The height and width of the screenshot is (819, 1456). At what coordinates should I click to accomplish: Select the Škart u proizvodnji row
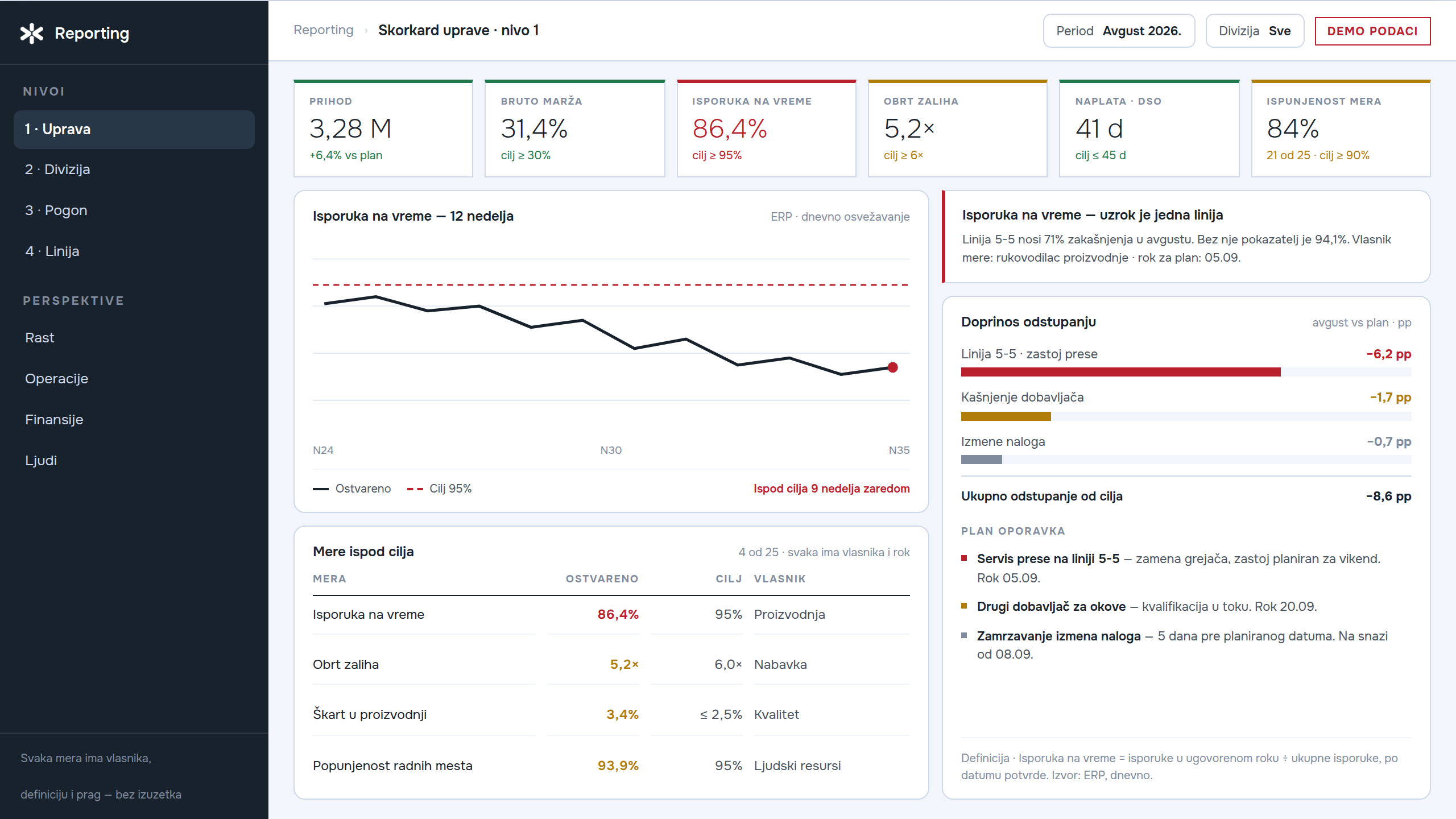point(611,714)
